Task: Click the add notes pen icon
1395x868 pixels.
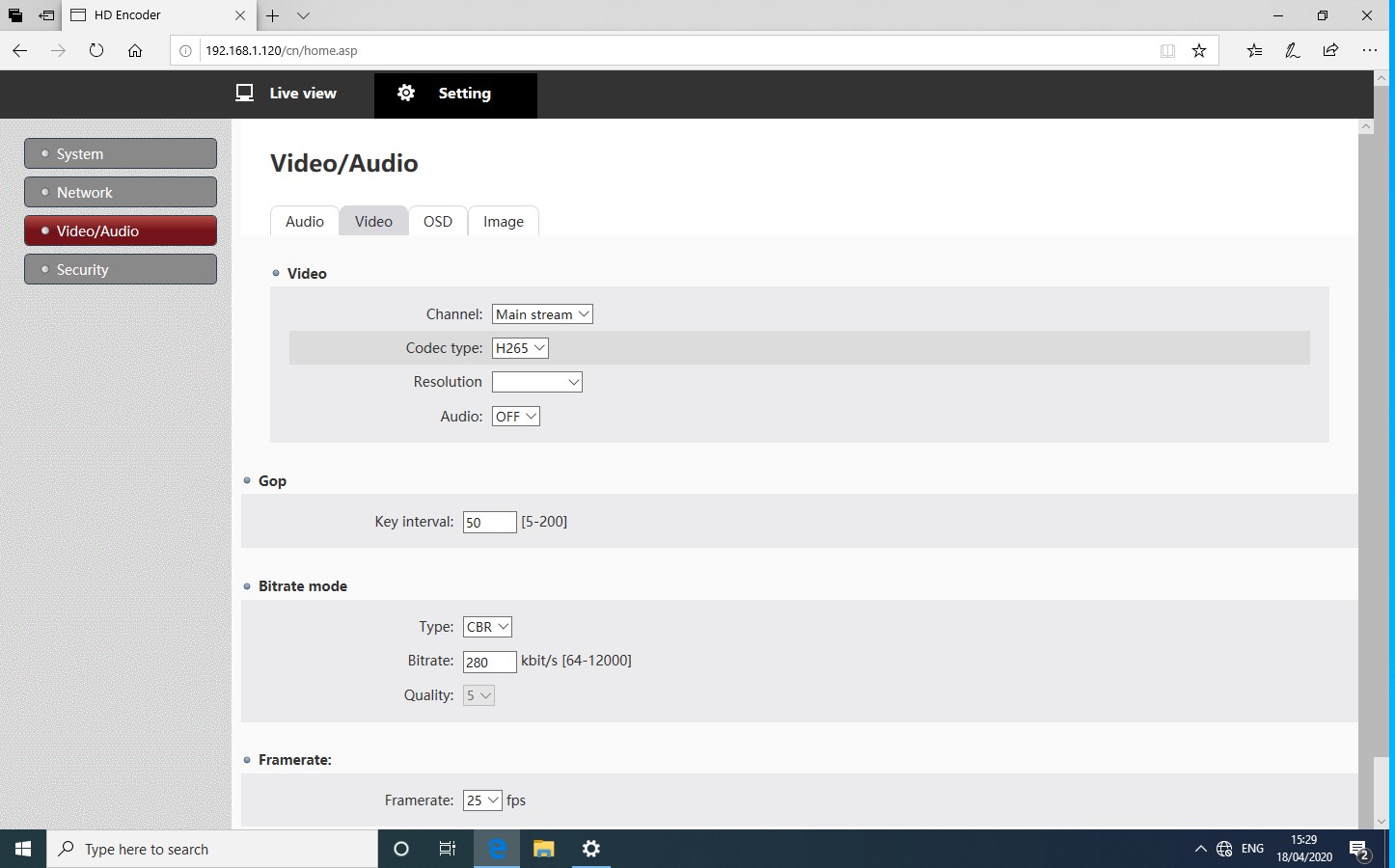Action: (1292, 50)
